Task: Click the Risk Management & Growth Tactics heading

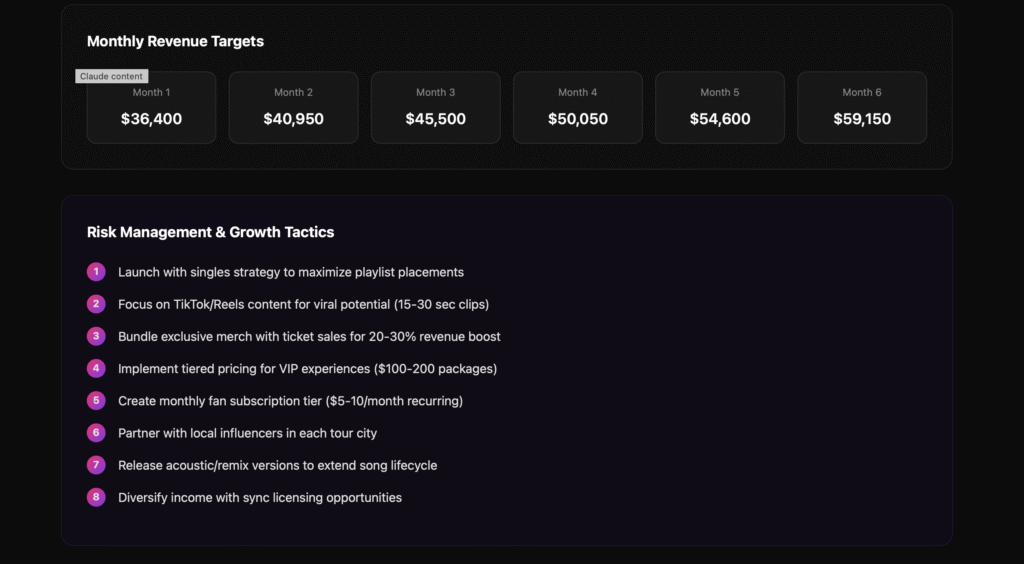Action: point(210,232)
